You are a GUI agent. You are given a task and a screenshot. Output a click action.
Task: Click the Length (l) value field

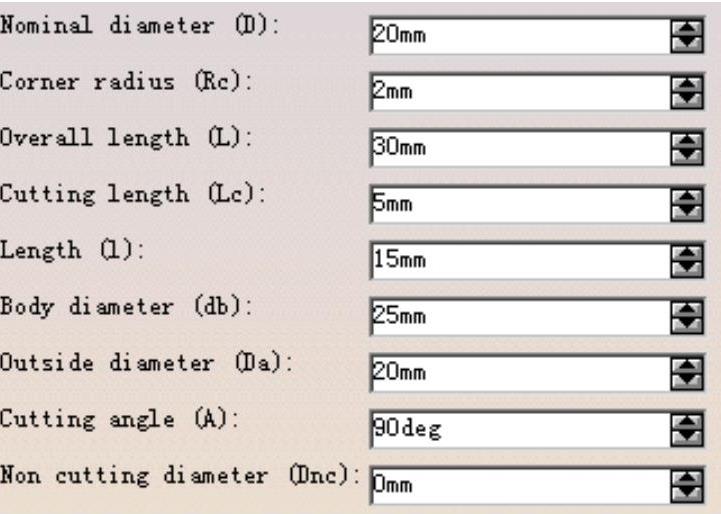click(x=520, y=261)
